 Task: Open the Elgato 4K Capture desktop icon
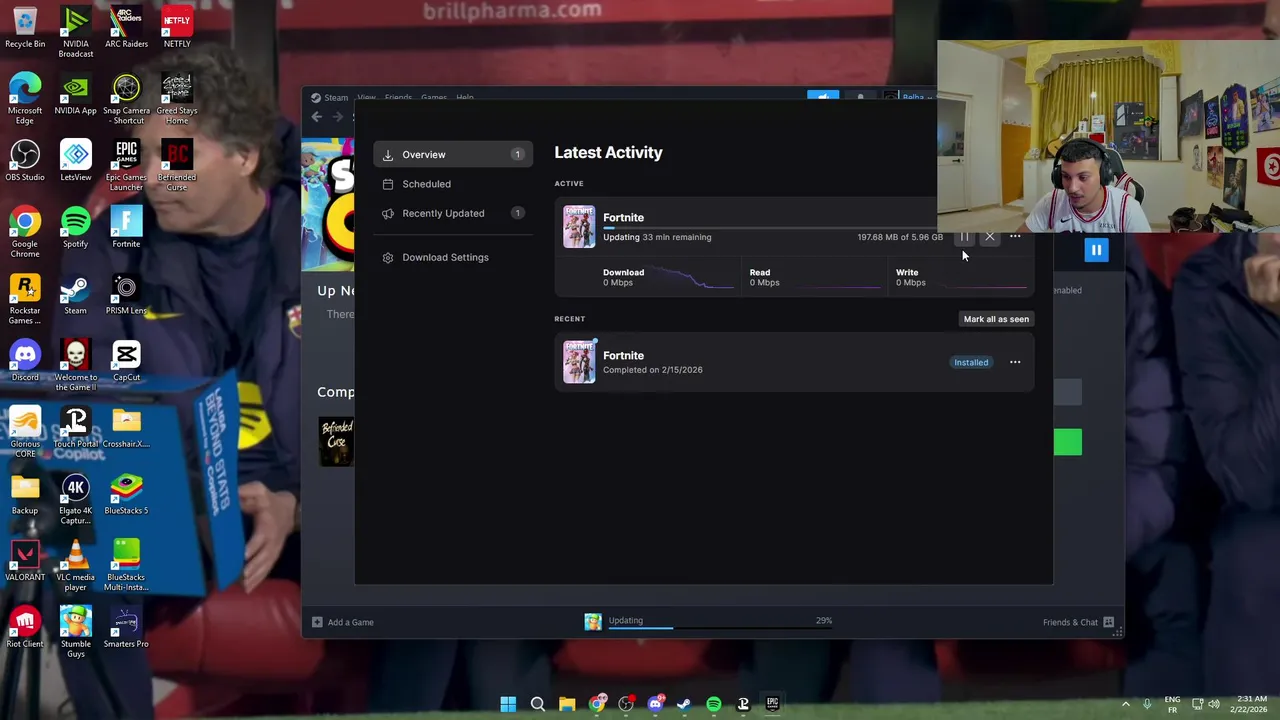(75, 499)
